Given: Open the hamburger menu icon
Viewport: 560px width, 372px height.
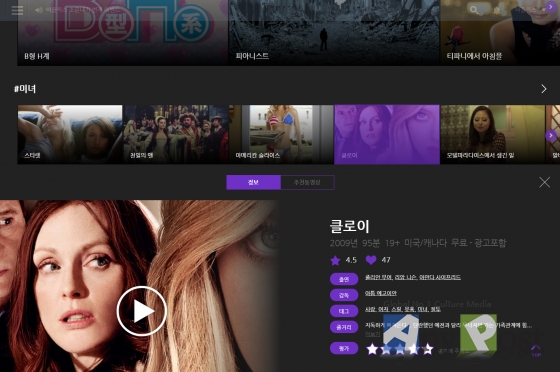Looking at the screenshot, I should 17,10.
